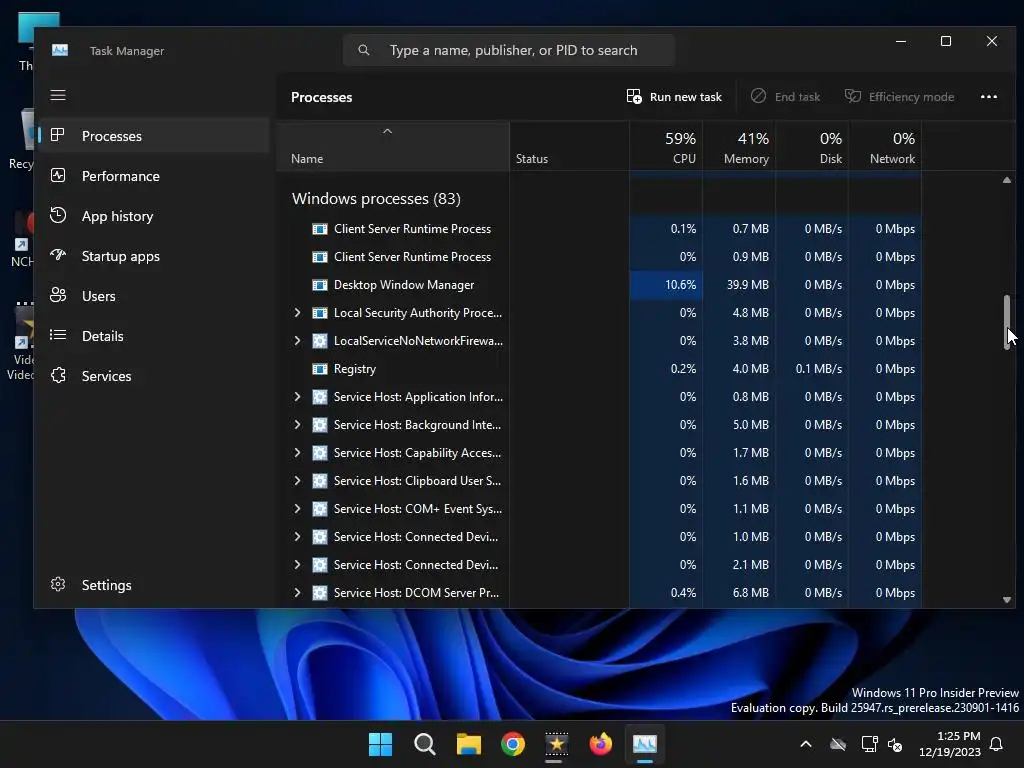Click the scroll down arrow of process list
The image size is (1024, 768).
point(1007,600)
